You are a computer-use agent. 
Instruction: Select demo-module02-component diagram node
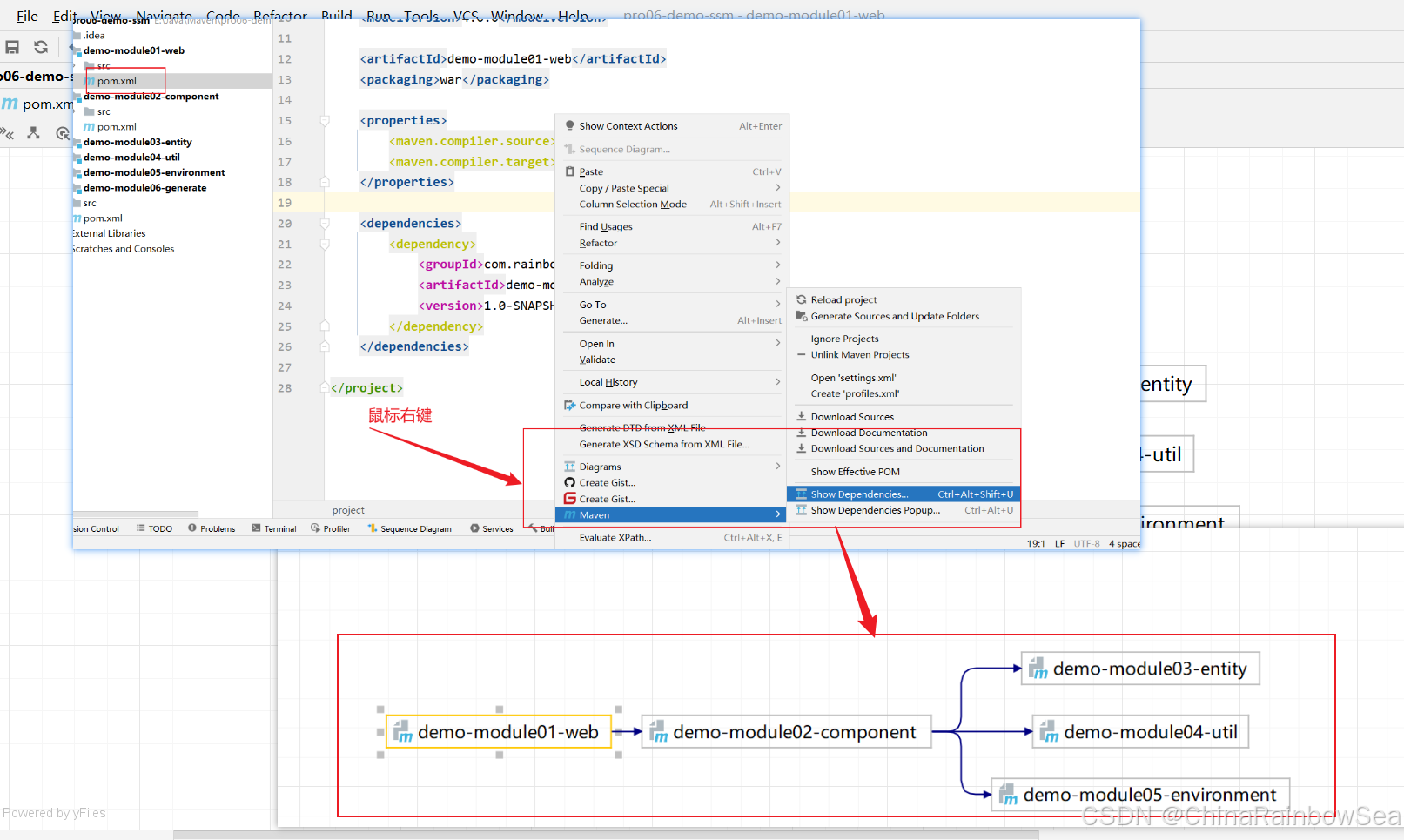click(x=786, y=732)
